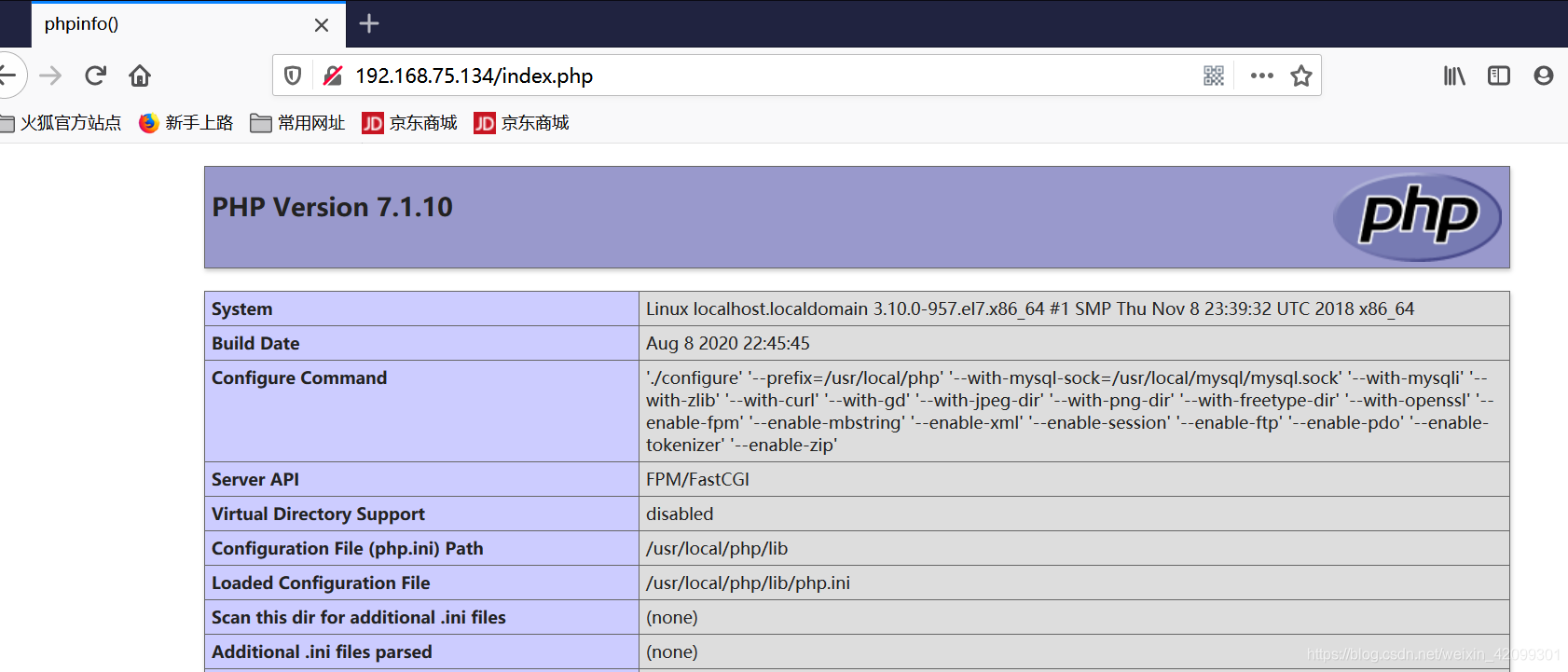This screenshot has height=672, width=1568.
Task: Open the home page
Action: [140, 75]
